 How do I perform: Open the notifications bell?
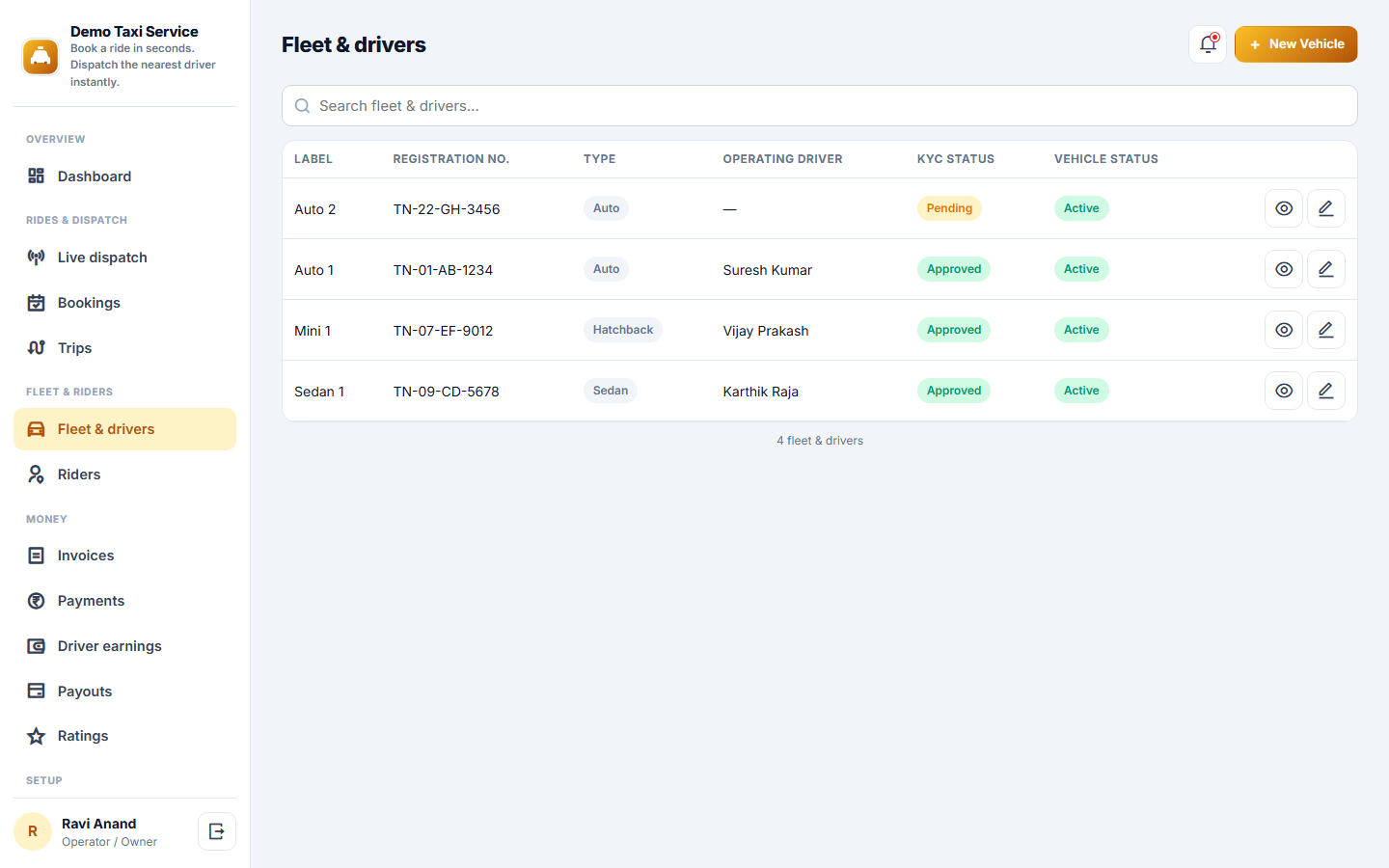point(1208,44)
